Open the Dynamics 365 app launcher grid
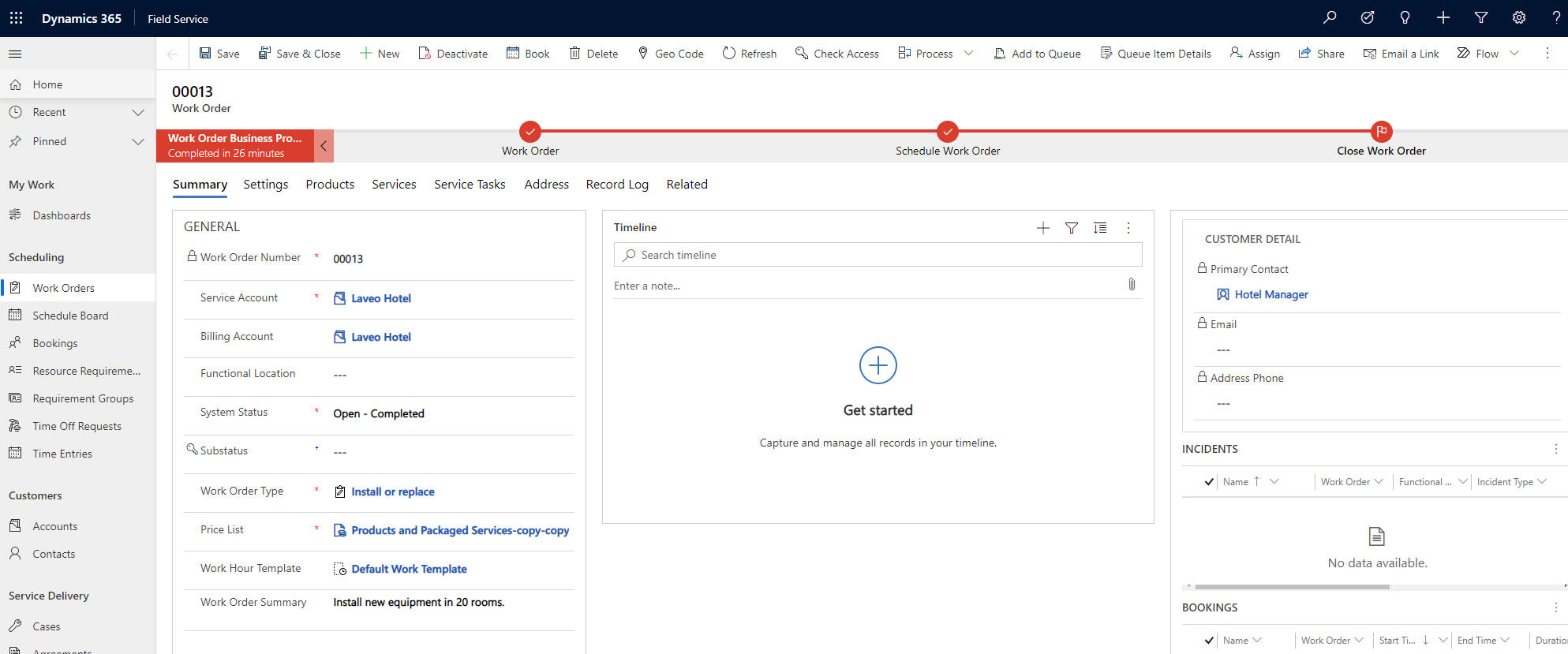This screenshot has height=654, width=1568. [16, 18]
